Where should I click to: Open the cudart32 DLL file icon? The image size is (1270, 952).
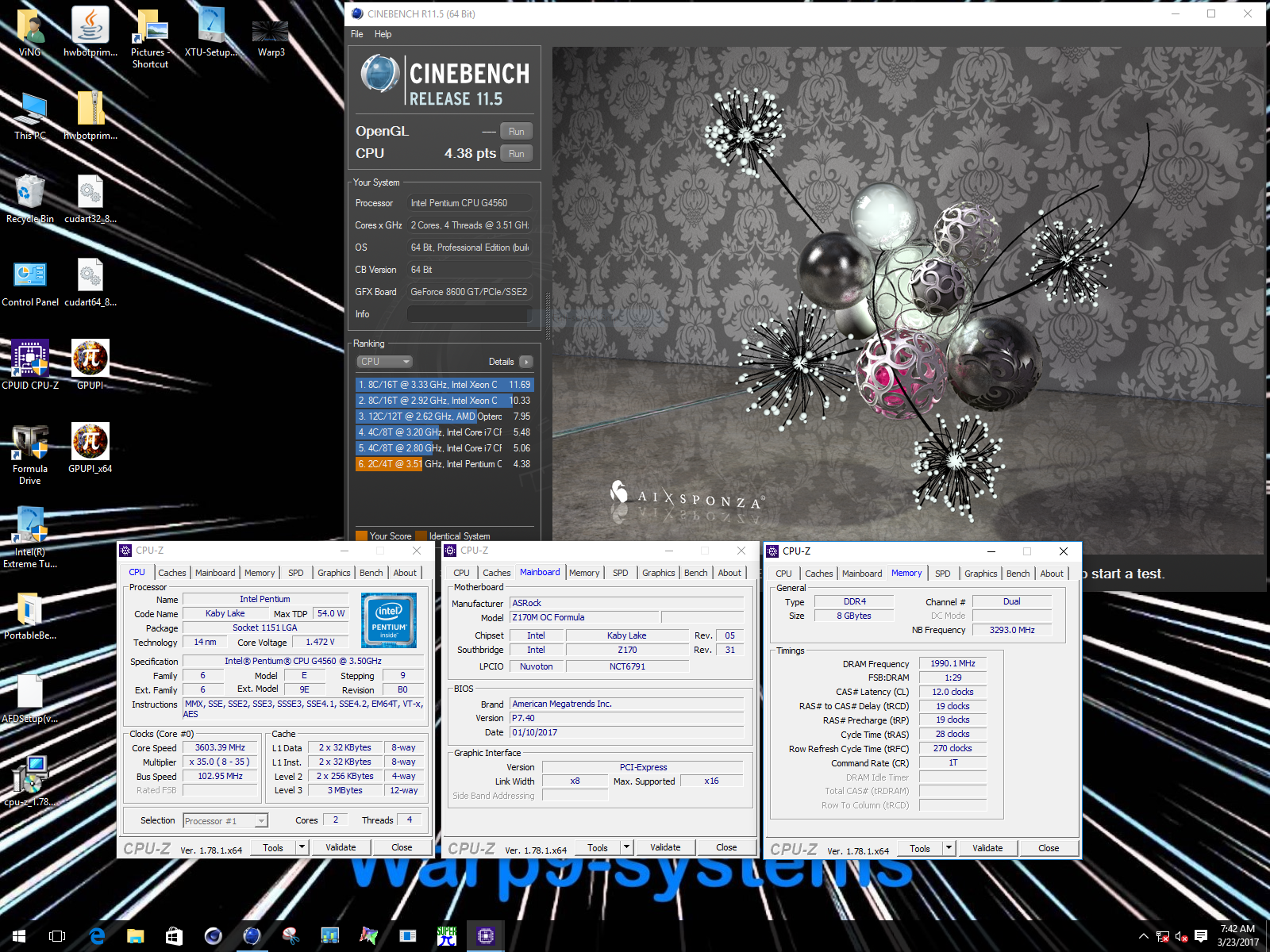[x=90, y=199]
